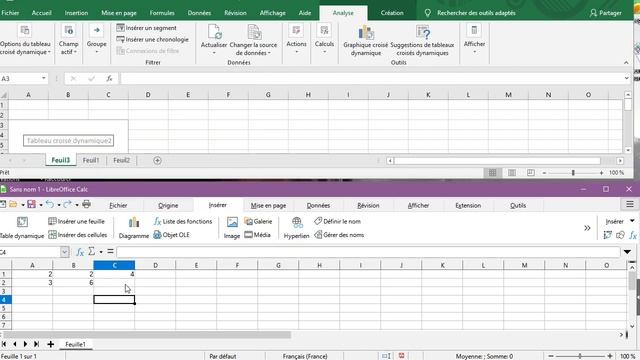Click Actualiser in Excel ribbon

point(213,40)
